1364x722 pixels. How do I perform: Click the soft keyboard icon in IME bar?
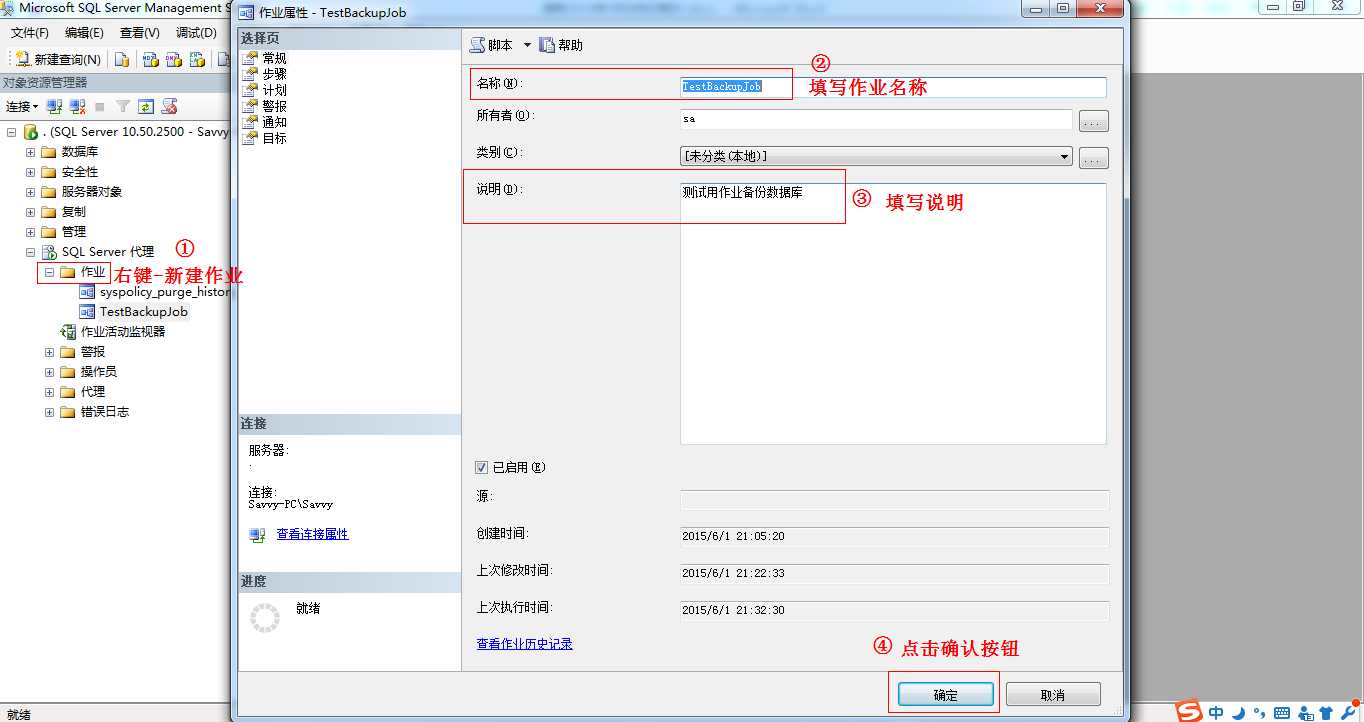(x=1281, y=713)
